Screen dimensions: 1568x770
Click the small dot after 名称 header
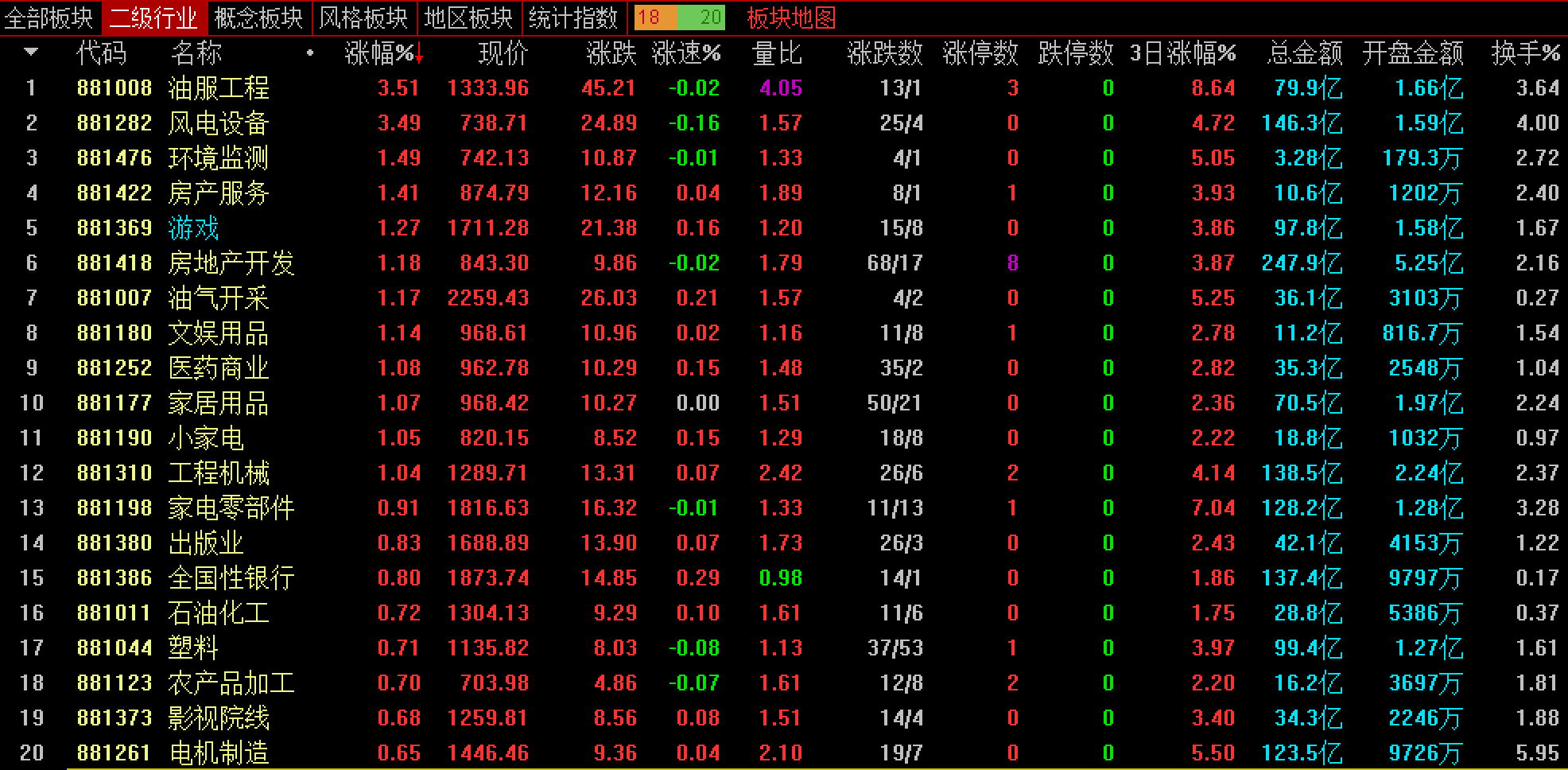click(310, 53)
